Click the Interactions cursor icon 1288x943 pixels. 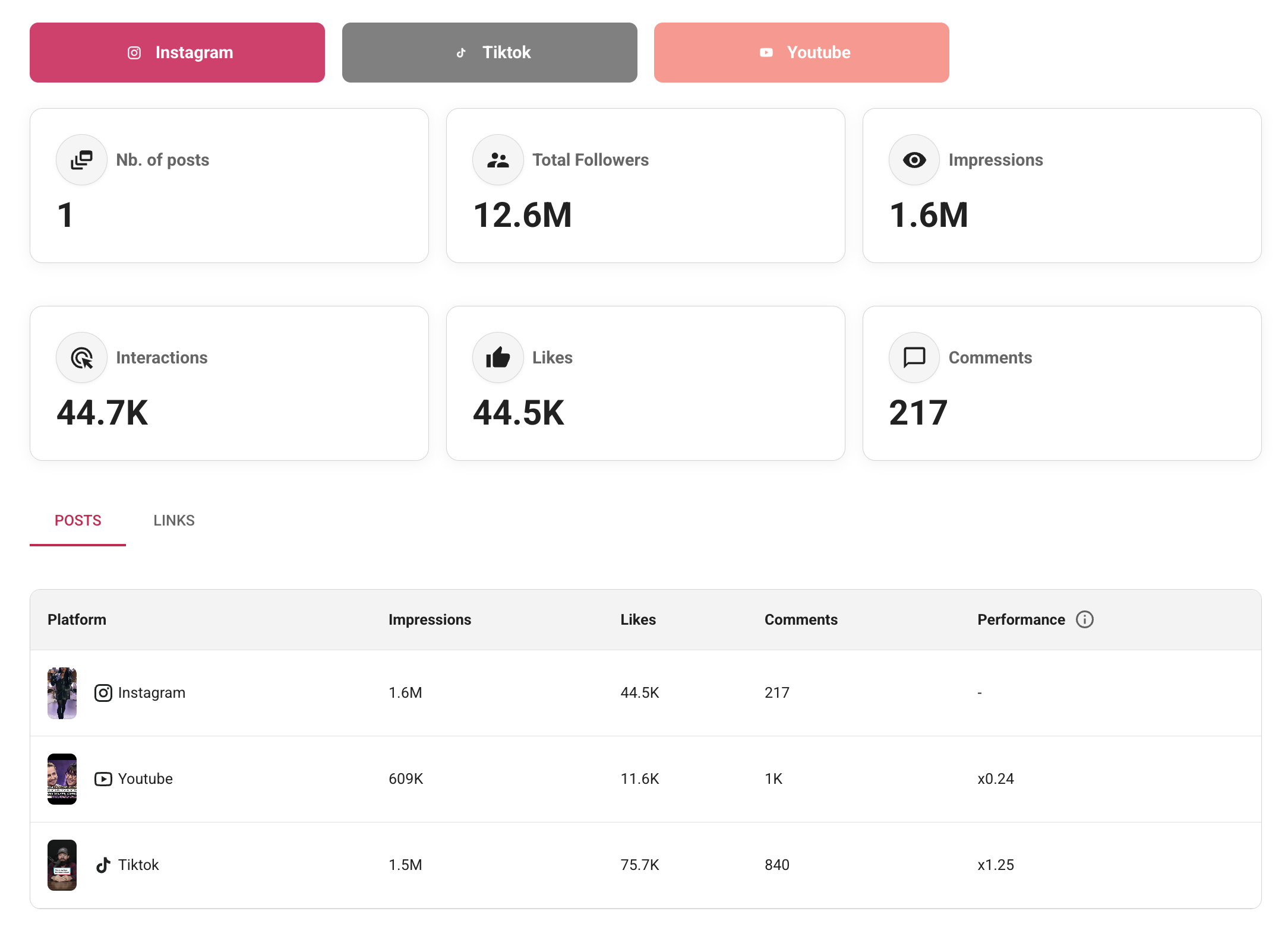coord(81,357)
